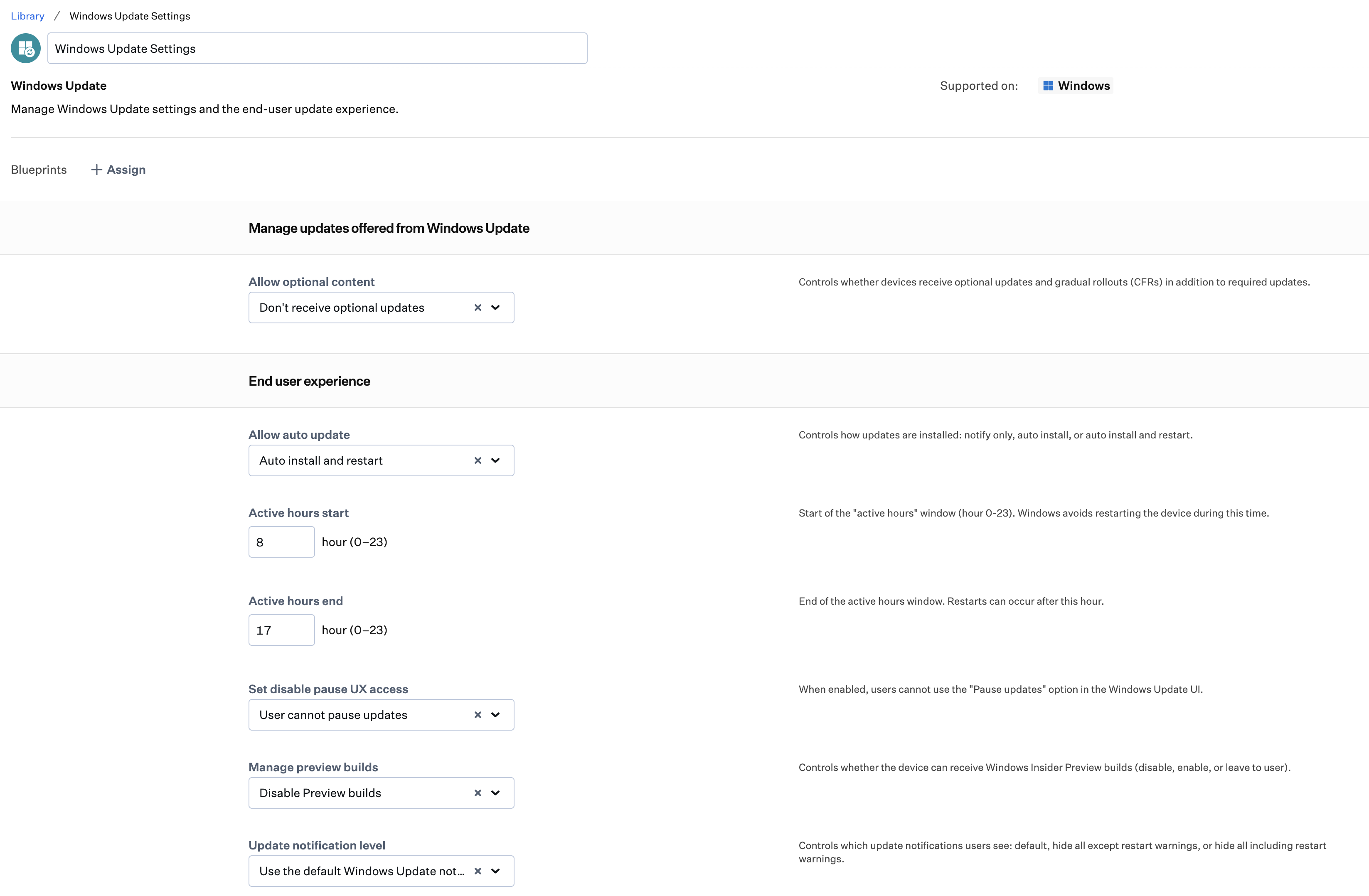Screen dimensions: 1369x896
Task: Focus the Active hours start input
Action: pos(281,542)
